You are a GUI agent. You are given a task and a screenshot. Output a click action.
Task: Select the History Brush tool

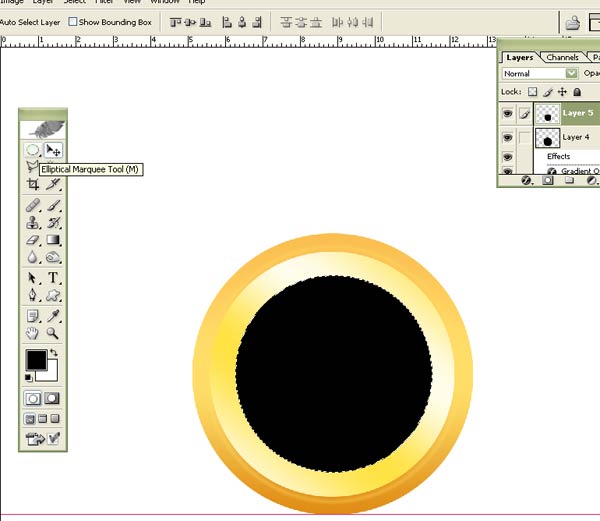53,223
